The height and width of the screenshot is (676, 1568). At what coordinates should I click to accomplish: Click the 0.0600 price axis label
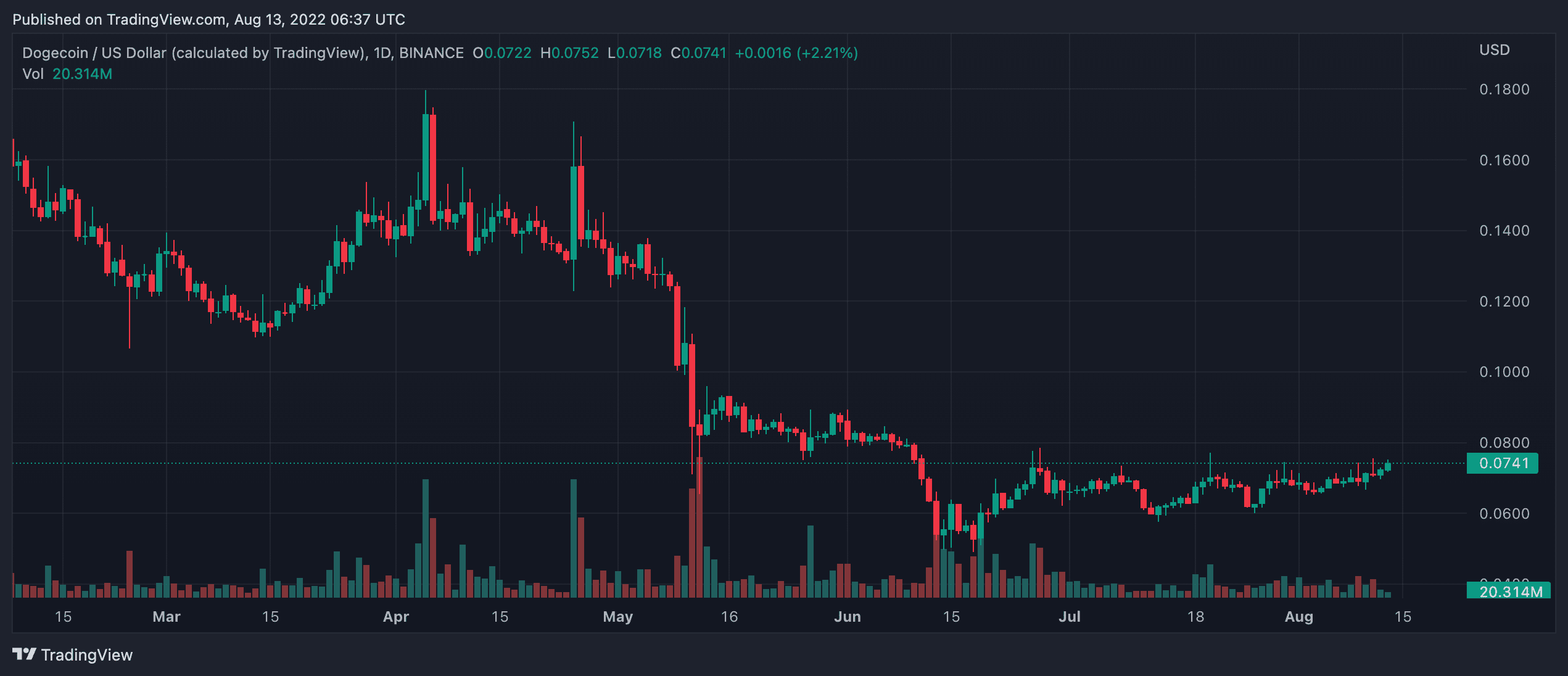[x=1504, y=514]
